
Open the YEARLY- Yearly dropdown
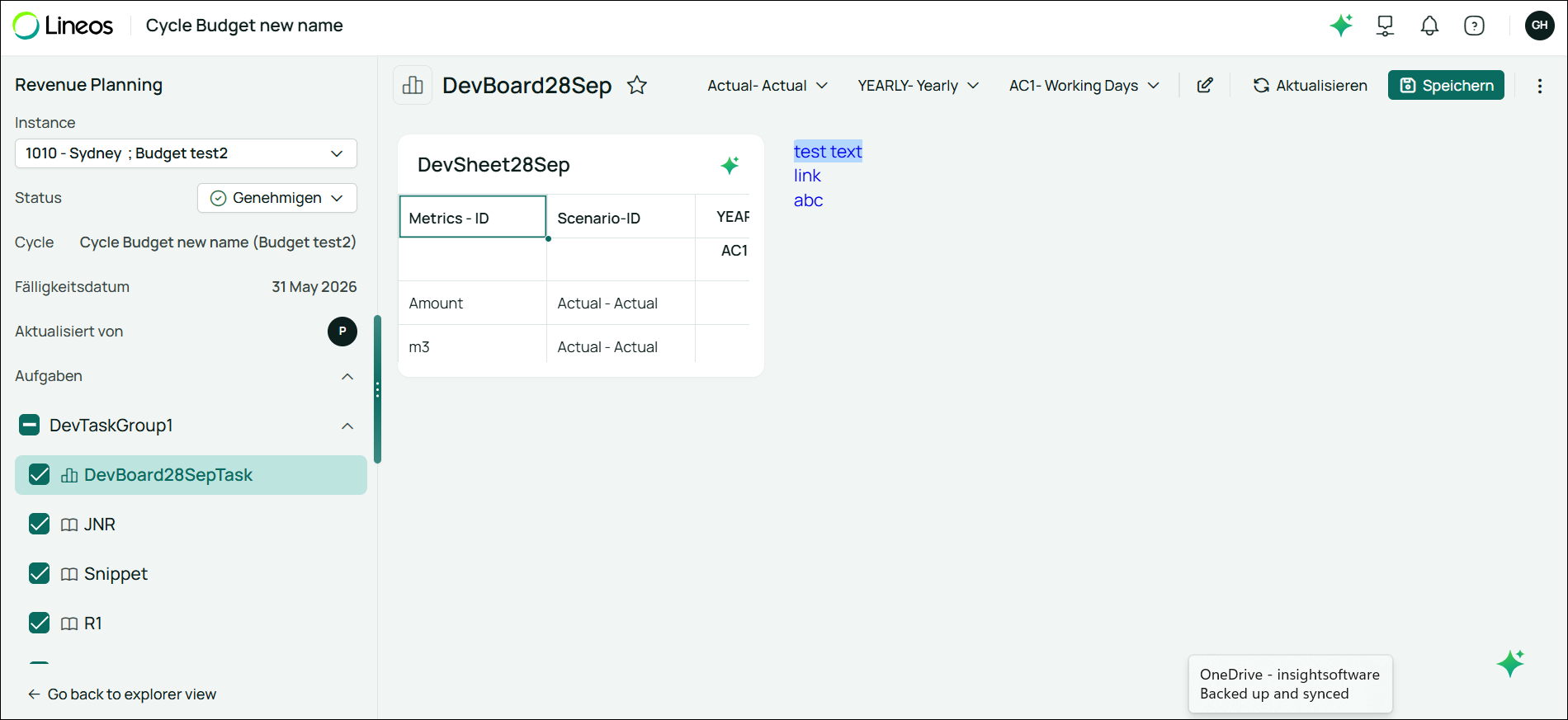click(919, 86)
